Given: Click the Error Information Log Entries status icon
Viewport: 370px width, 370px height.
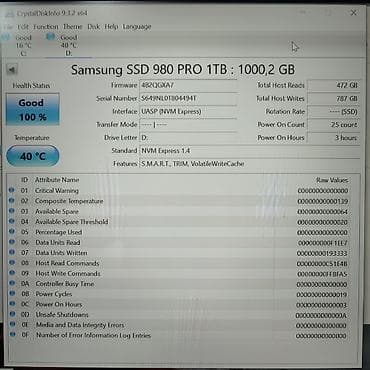Looking at the screenshot, I should pyautogui.click(x=12, y=334).
